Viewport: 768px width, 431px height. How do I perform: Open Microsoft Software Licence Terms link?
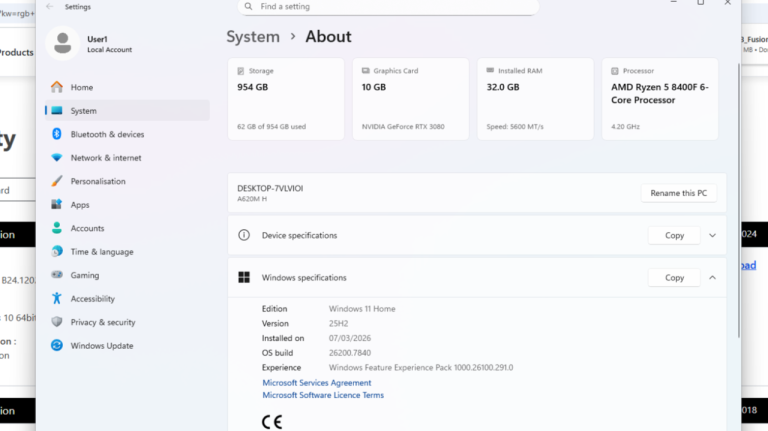(x=322, y=395)
